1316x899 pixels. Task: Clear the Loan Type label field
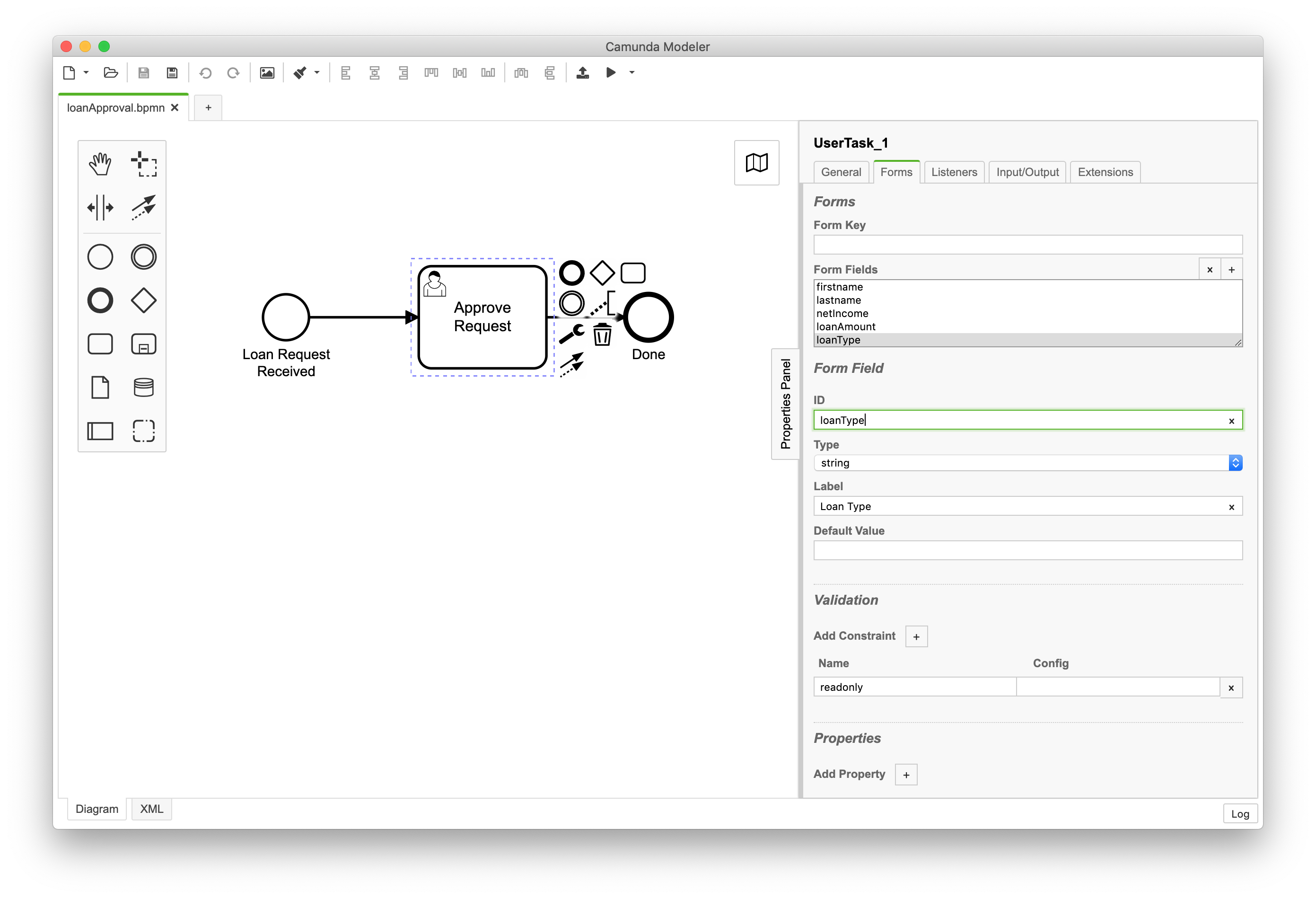(1232, 507)
